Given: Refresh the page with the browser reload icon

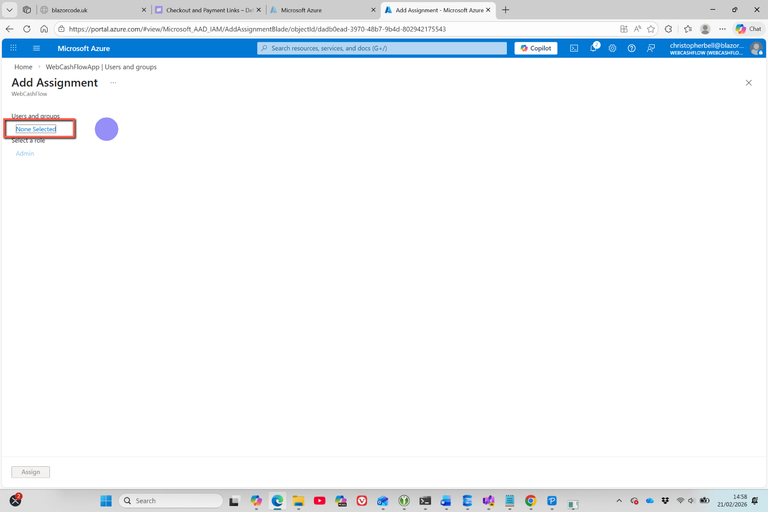Looking at the screenshot, I should (x=27, y=29).
